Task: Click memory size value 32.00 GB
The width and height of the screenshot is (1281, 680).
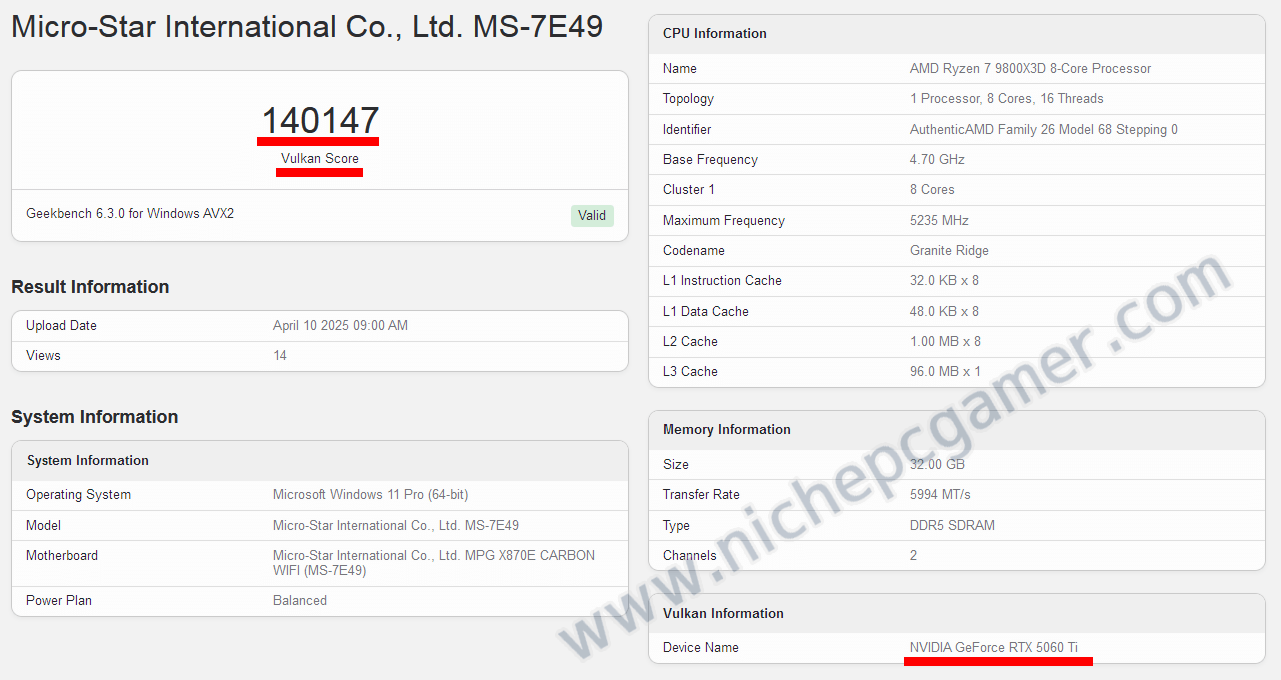Action: click(x=937, y=464)
